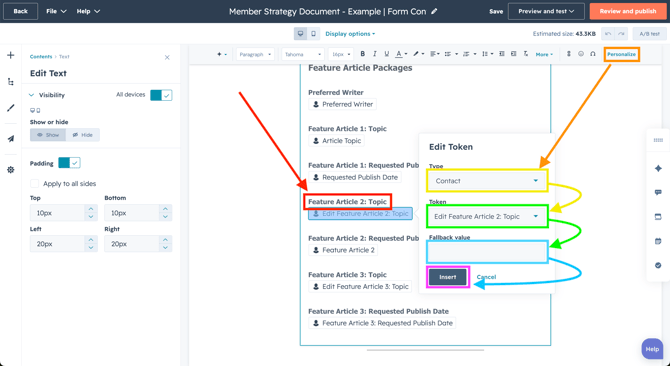The width and height of the screenshot is (670, 366).
Task: Open the Help menu in top bar
Action: (88, 12)
